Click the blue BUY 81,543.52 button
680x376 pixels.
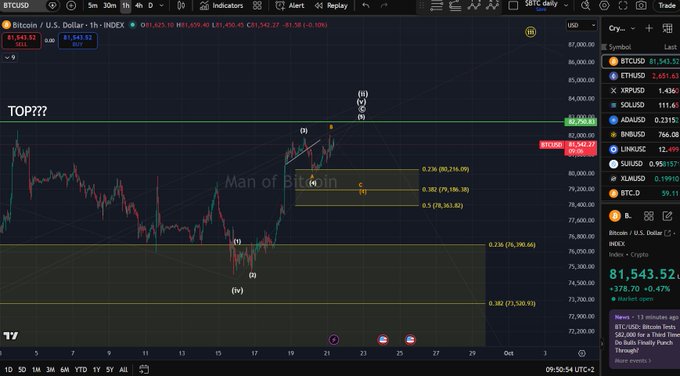(78, 41)
